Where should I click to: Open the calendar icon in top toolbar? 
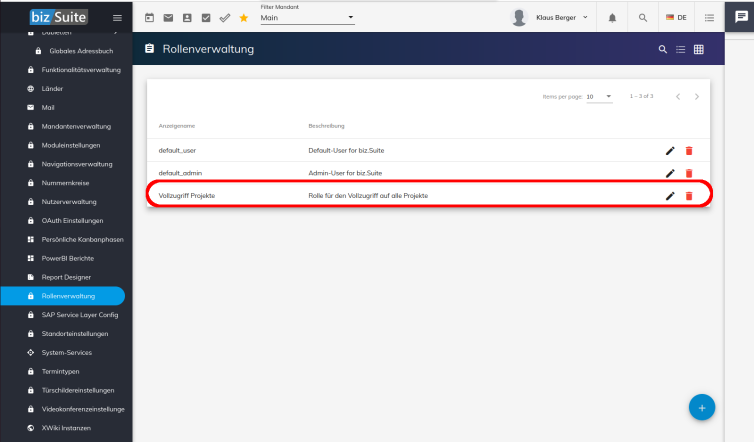click(x=150, y=18)
